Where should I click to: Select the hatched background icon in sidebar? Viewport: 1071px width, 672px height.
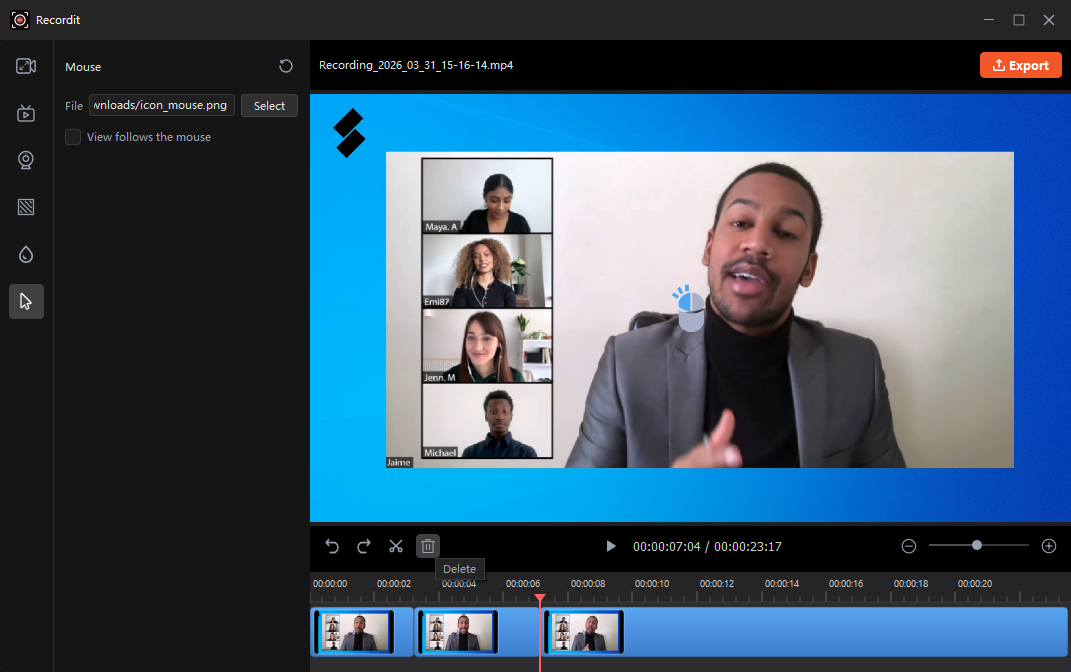pyautogui.click(x=26, y=207)
